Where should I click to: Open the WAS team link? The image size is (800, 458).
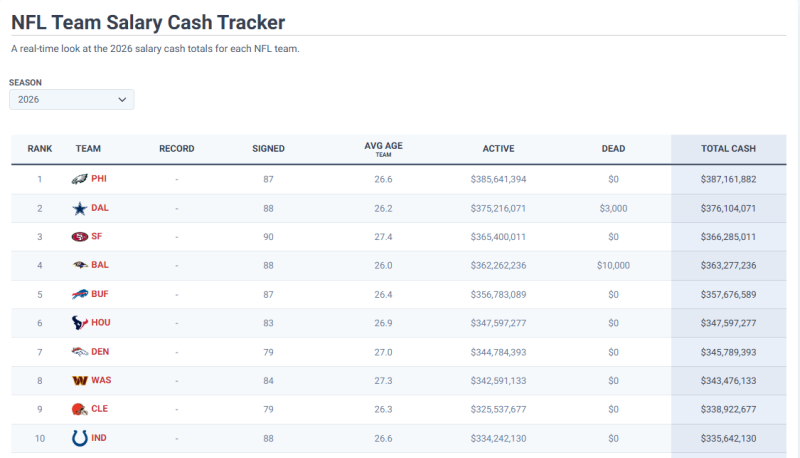pos(101,380)
